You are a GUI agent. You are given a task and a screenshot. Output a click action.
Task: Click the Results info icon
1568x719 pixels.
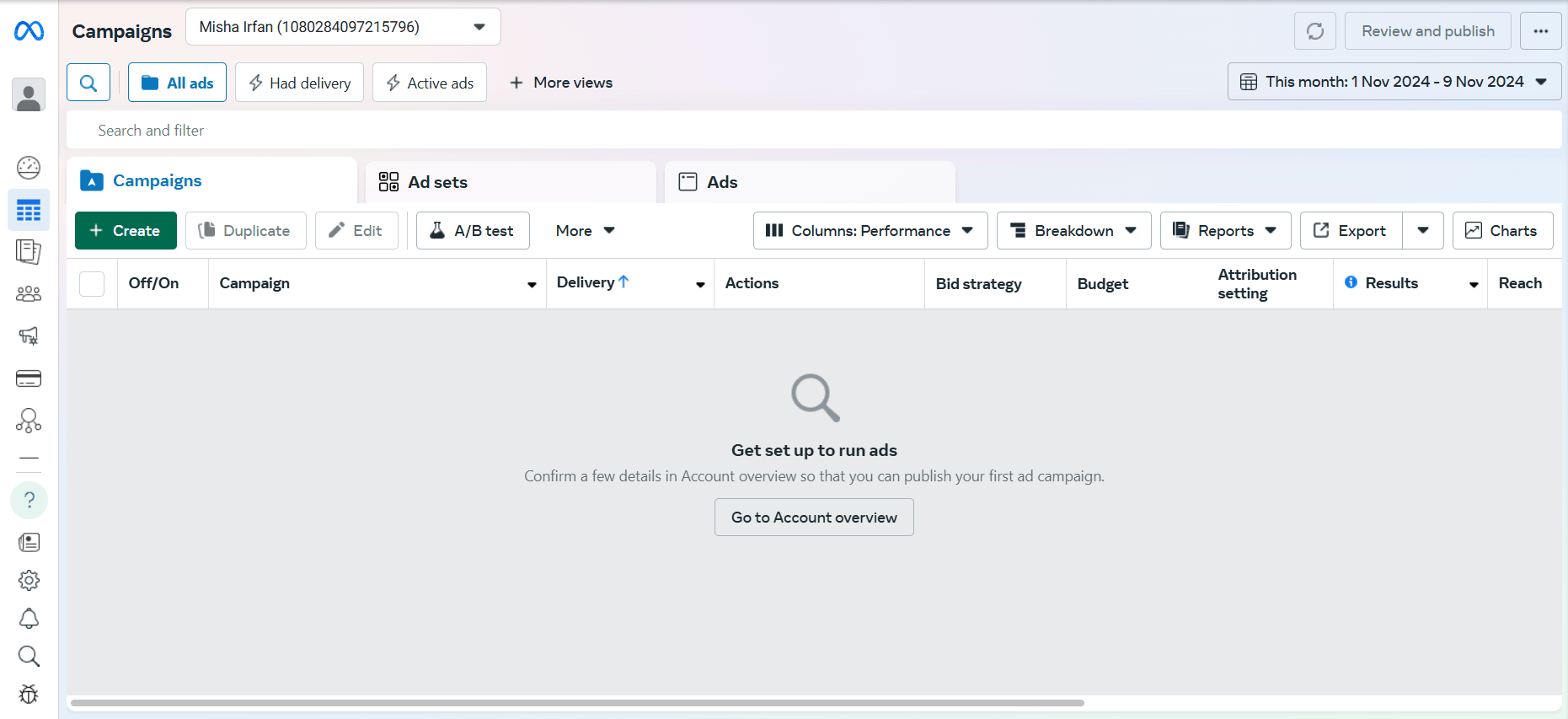[1351, 282]
